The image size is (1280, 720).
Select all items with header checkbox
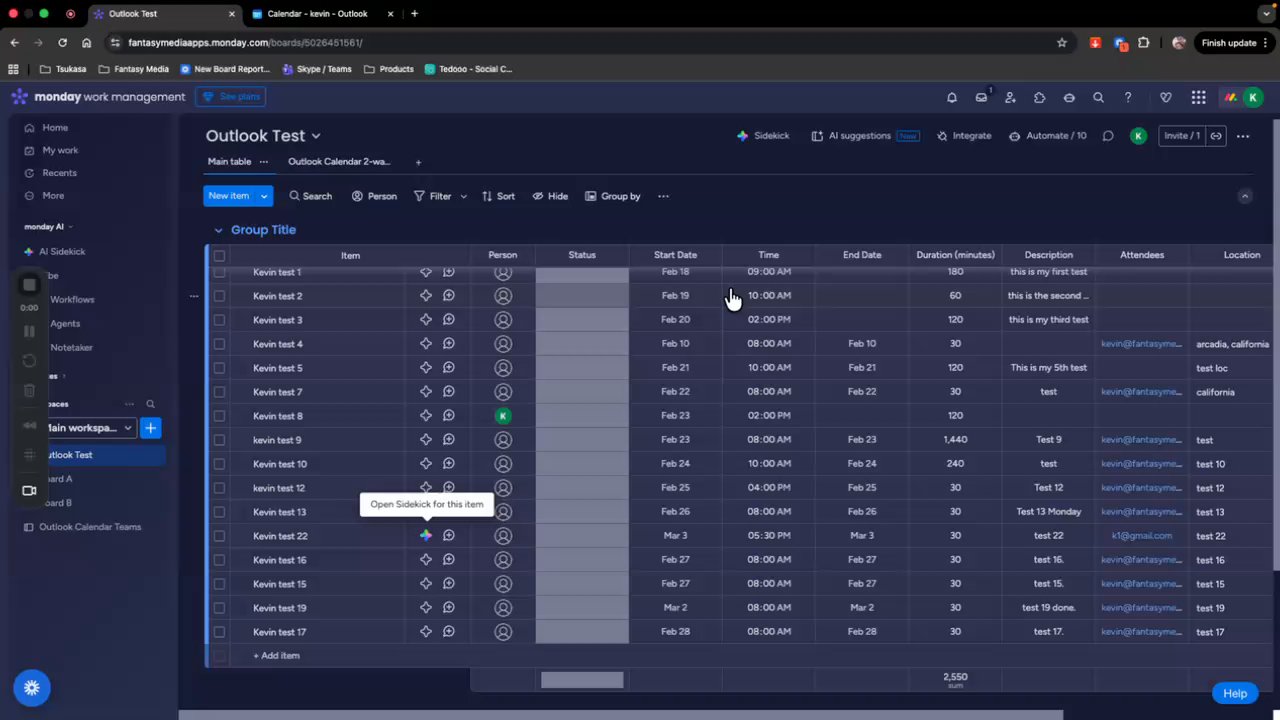pyautogui.click(x=219, y=255)
